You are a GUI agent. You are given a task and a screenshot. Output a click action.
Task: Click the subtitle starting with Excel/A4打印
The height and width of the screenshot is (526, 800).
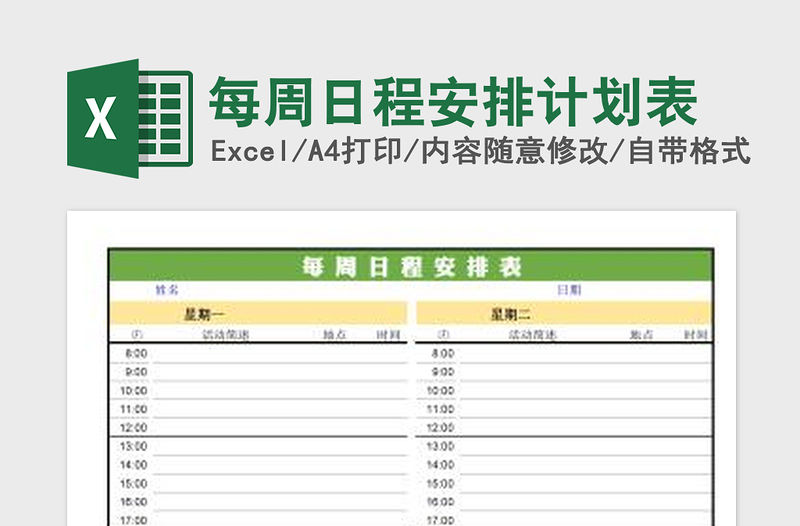(481, 152)
